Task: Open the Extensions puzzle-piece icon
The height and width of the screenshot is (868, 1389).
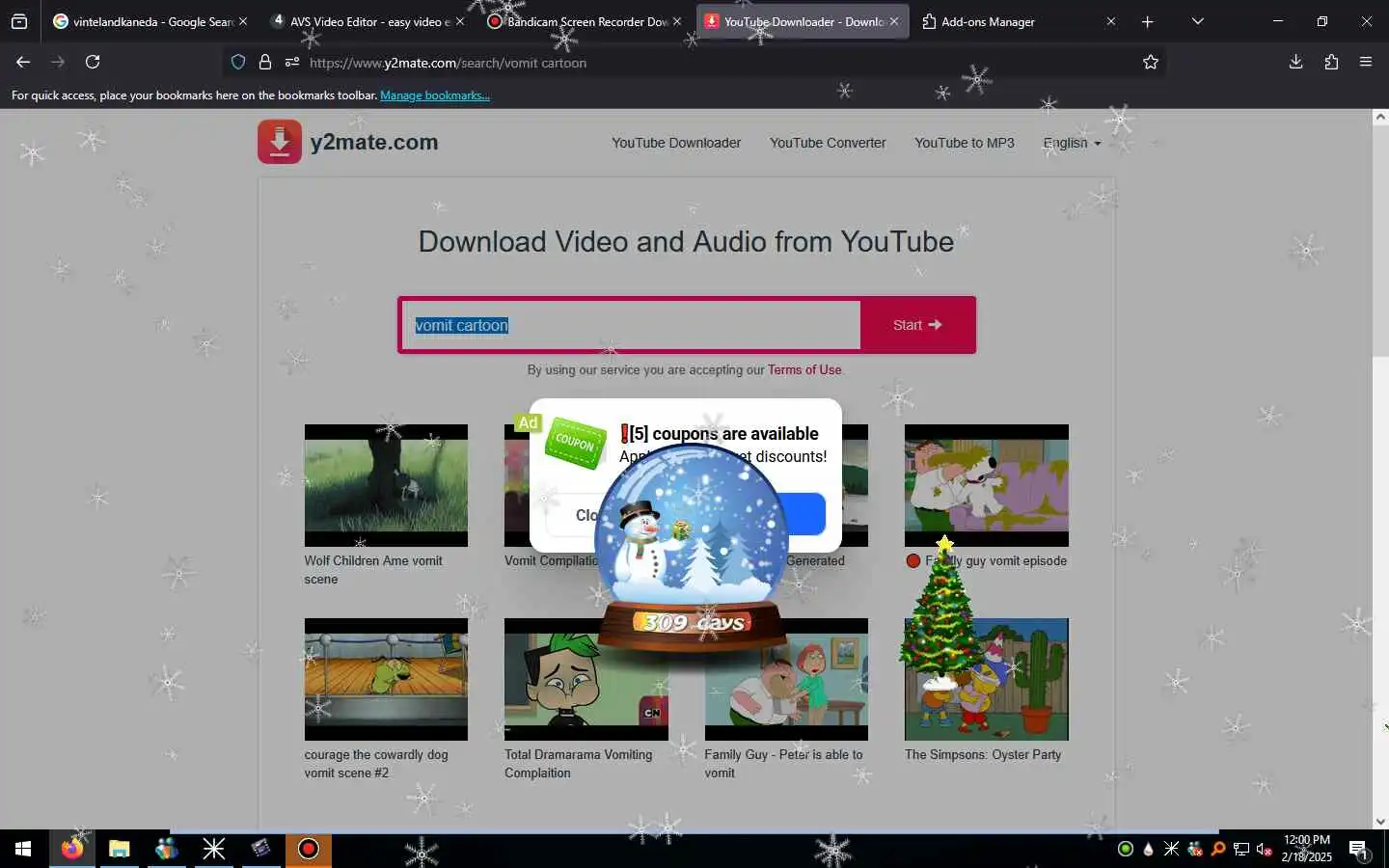Action: [1331, 62]
